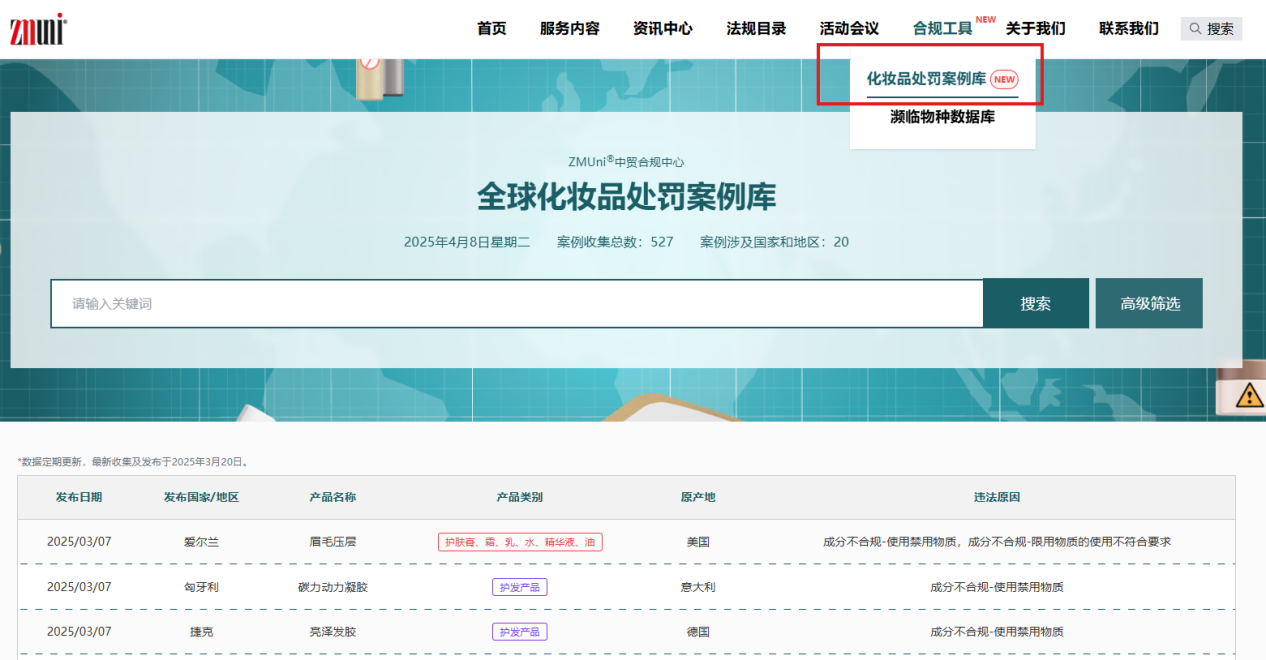Select 化妆品处罚案例库 from the dropdown
This screenshot has width=1266, height=660.
coord(926,79)
